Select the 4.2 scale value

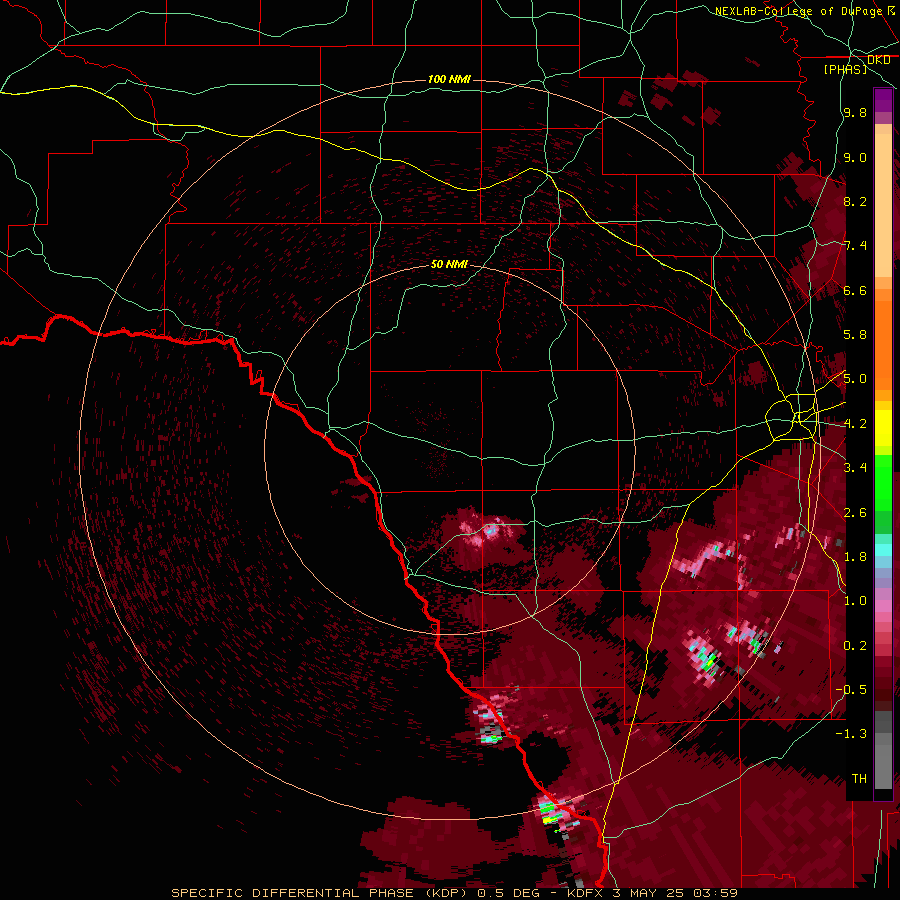855,424
